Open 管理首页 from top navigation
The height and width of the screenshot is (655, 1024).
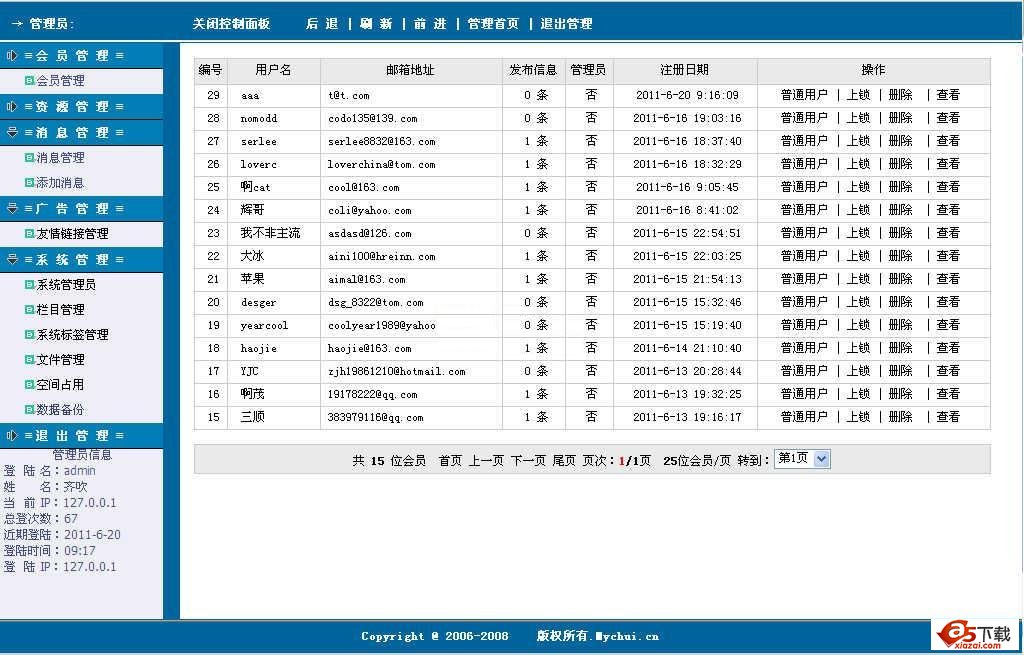493,24
